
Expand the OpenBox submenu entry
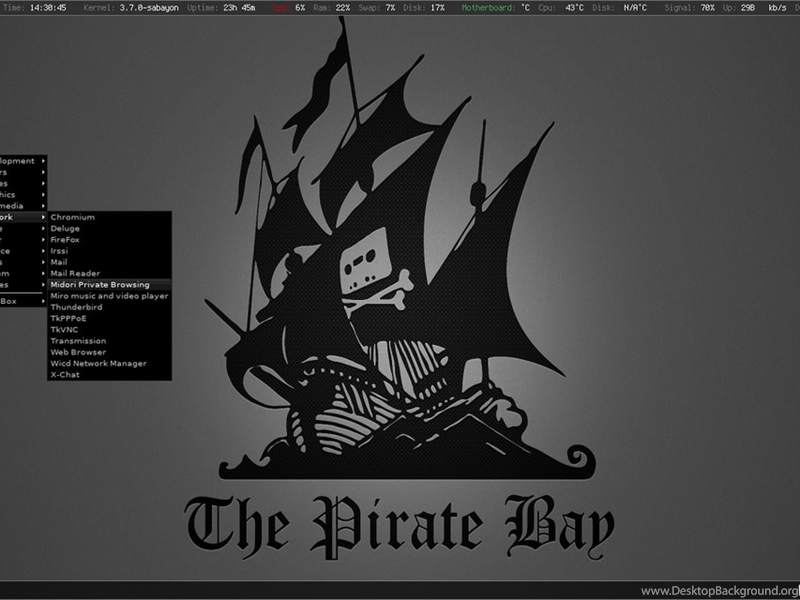click(x=23, y=302)
